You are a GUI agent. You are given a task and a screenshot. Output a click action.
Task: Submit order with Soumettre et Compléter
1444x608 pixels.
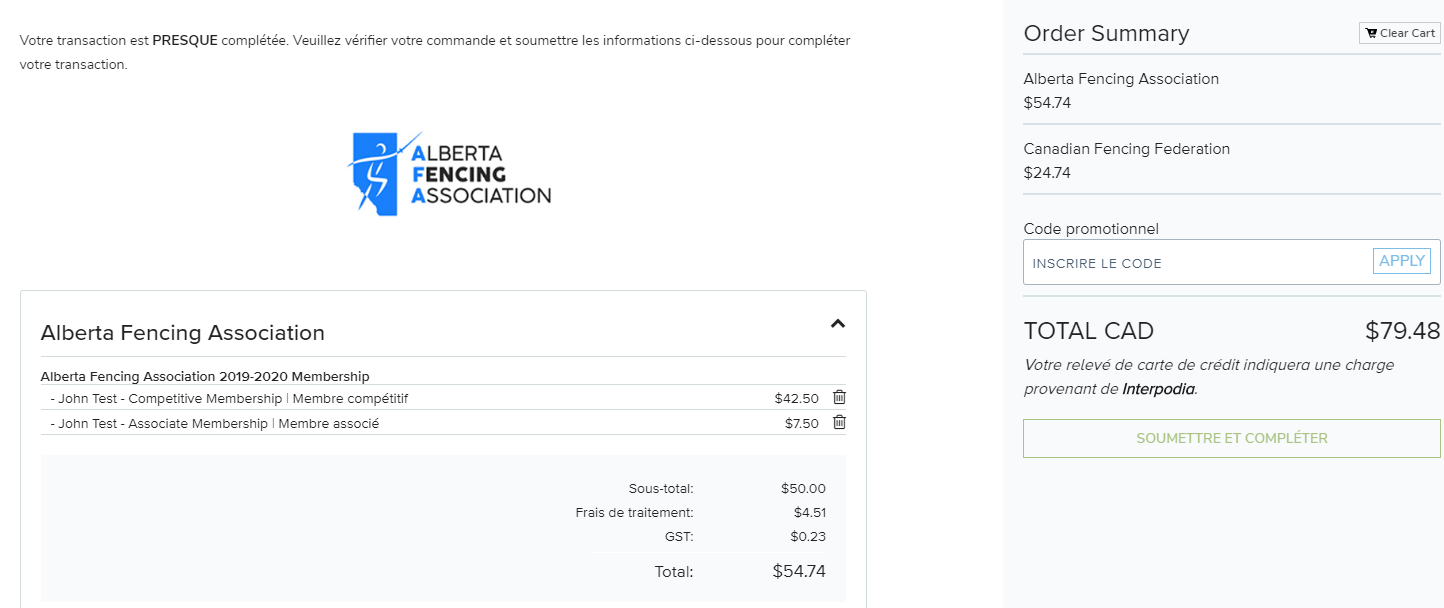pos(1231,438)
